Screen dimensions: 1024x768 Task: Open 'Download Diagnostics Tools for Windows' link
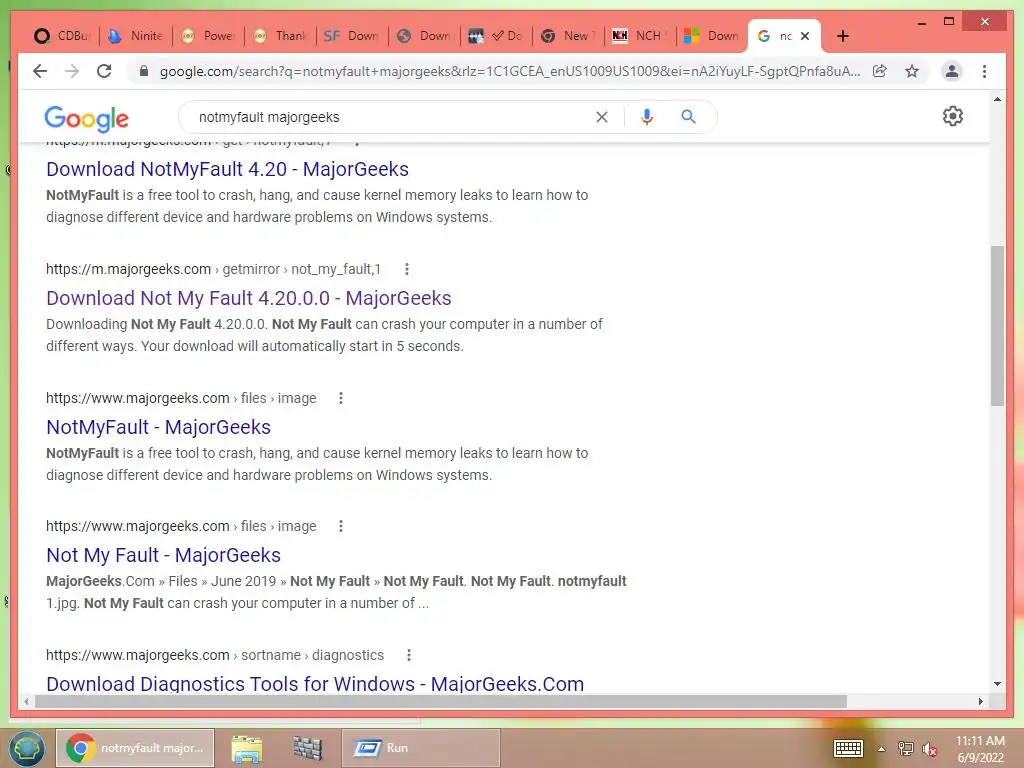click(x=315, y=684)
